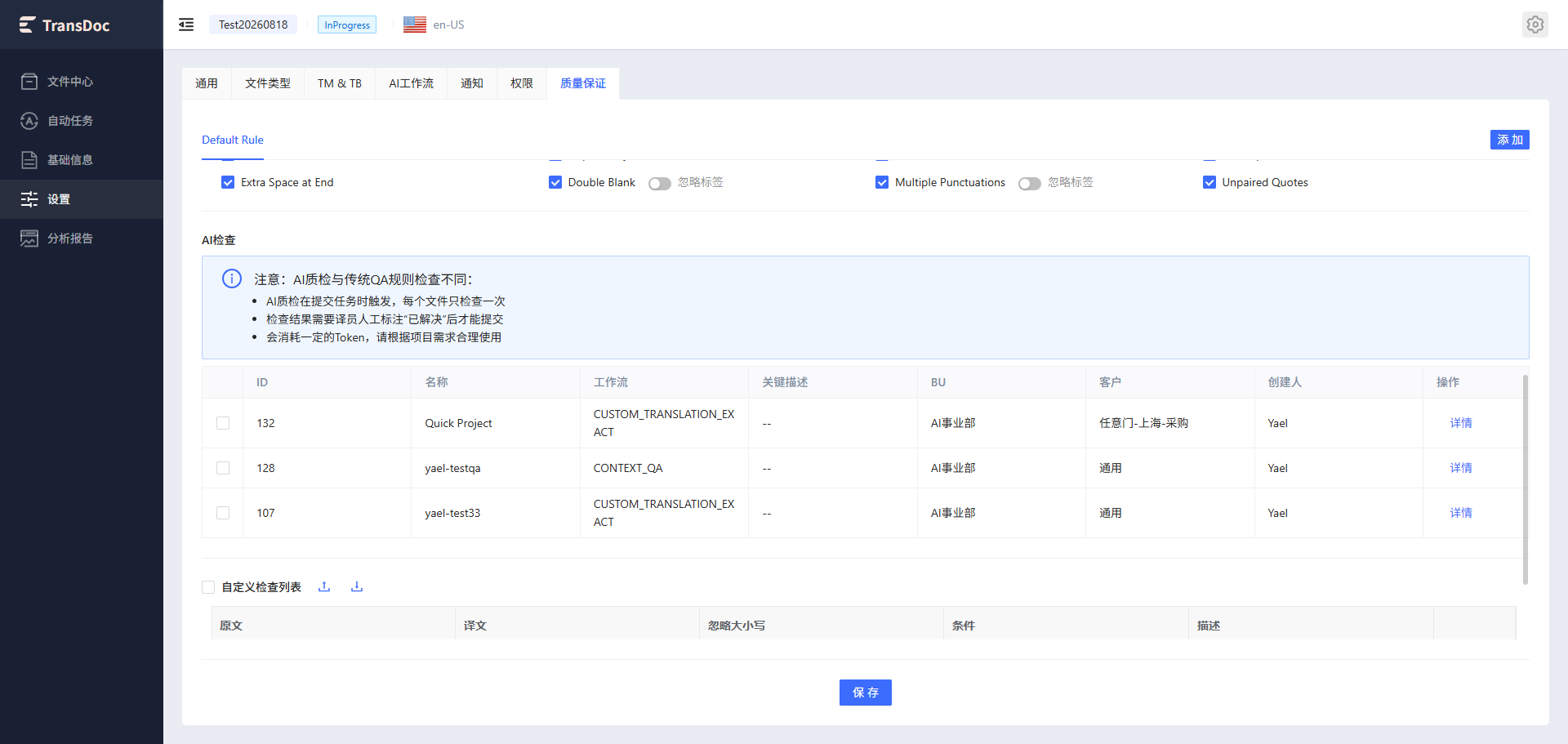The image size is (1568, 744).
Task: Open 详情 for yael-test33 row
Action: point(1461,513)
